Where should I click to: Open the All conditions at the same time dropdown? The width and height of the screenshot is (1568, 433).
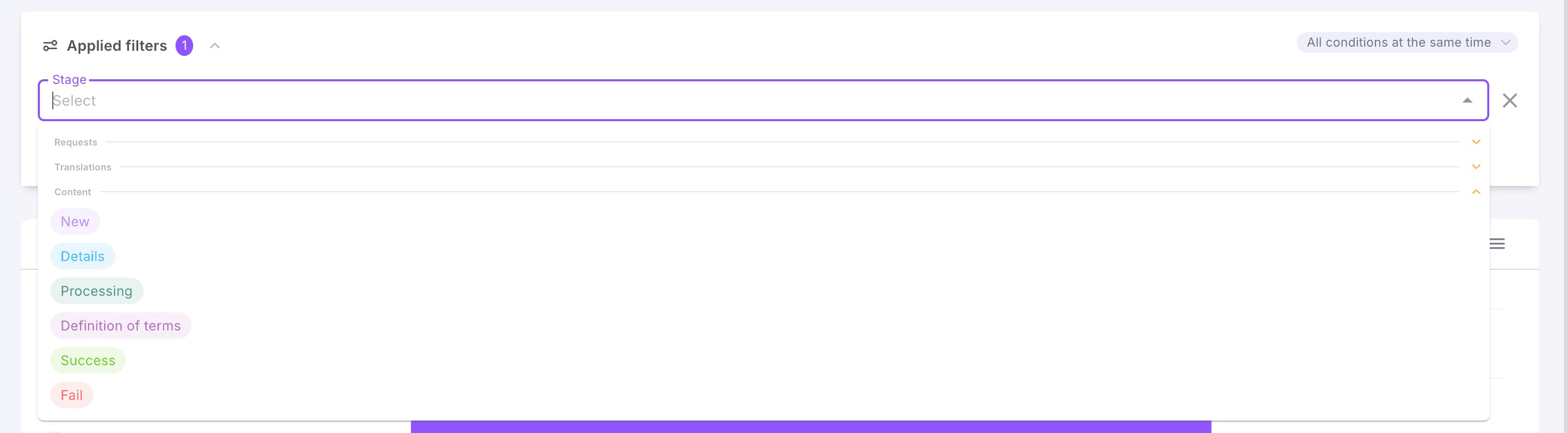pyautogui.click(x=1407, y=42)
